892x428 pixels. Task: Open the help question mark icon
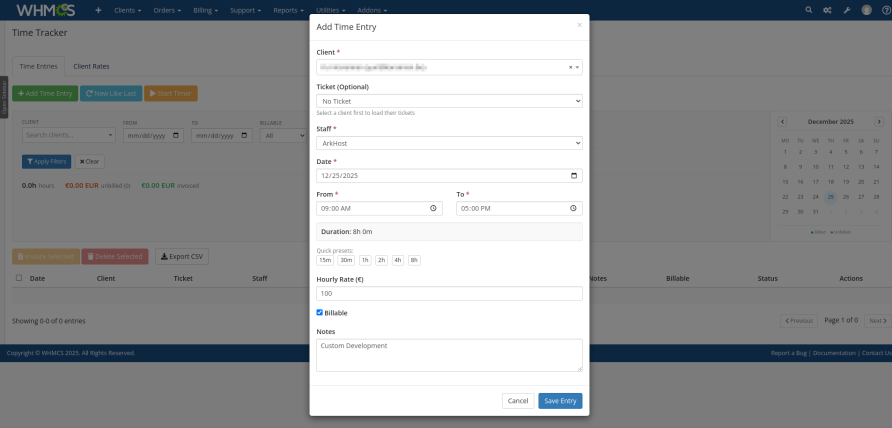tap(886, 10)
